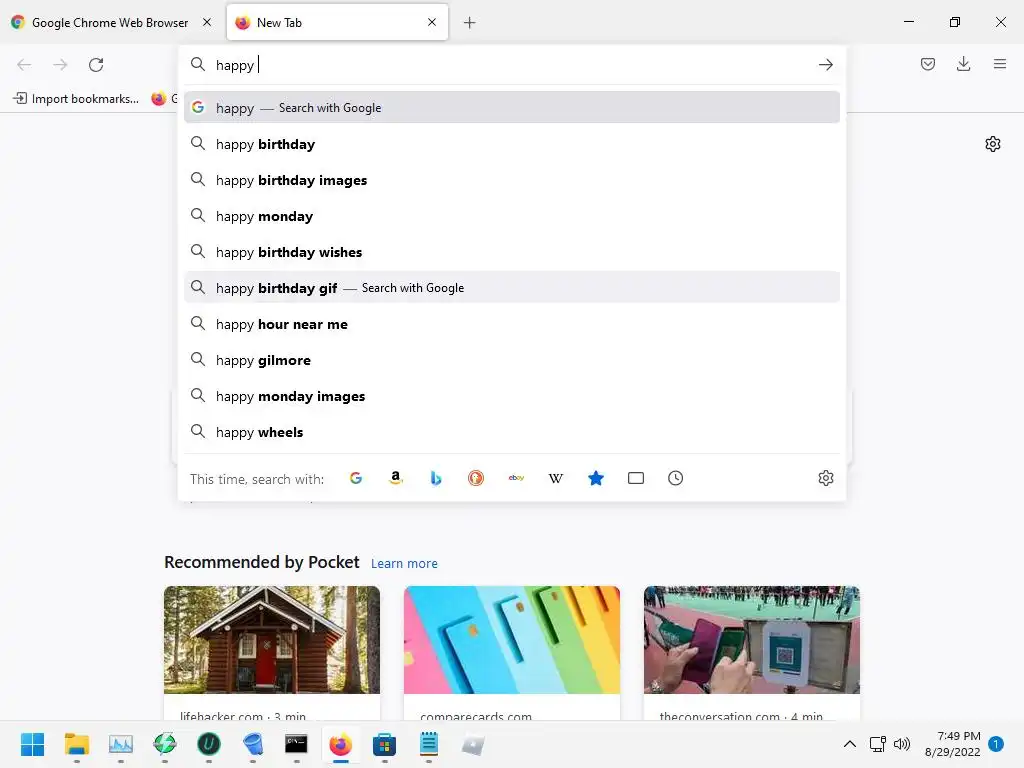The width and height of the screenshot is (1024, 768).
Task: Open the Downloads panel
Action: tap(963, 64)
